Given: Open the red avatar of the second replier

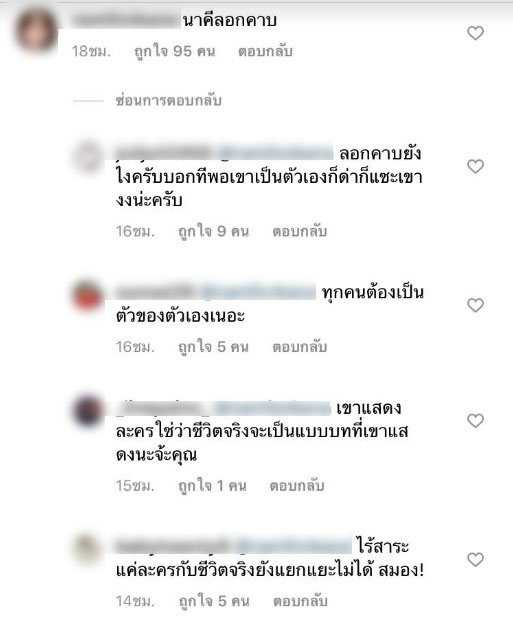Looking at the screenshot, I should [87, 295].
